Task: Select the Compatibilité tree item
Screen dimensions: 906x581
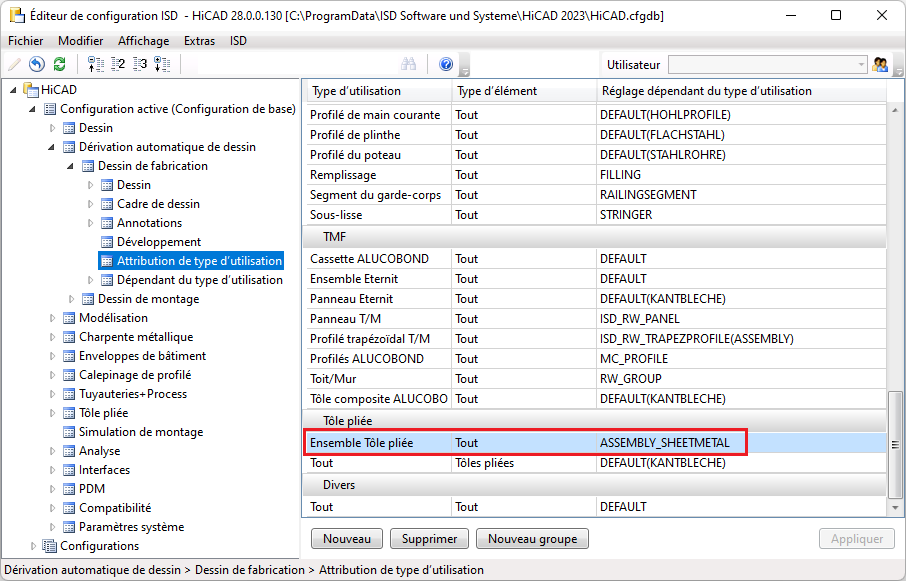Action: (x=115, y=508)
